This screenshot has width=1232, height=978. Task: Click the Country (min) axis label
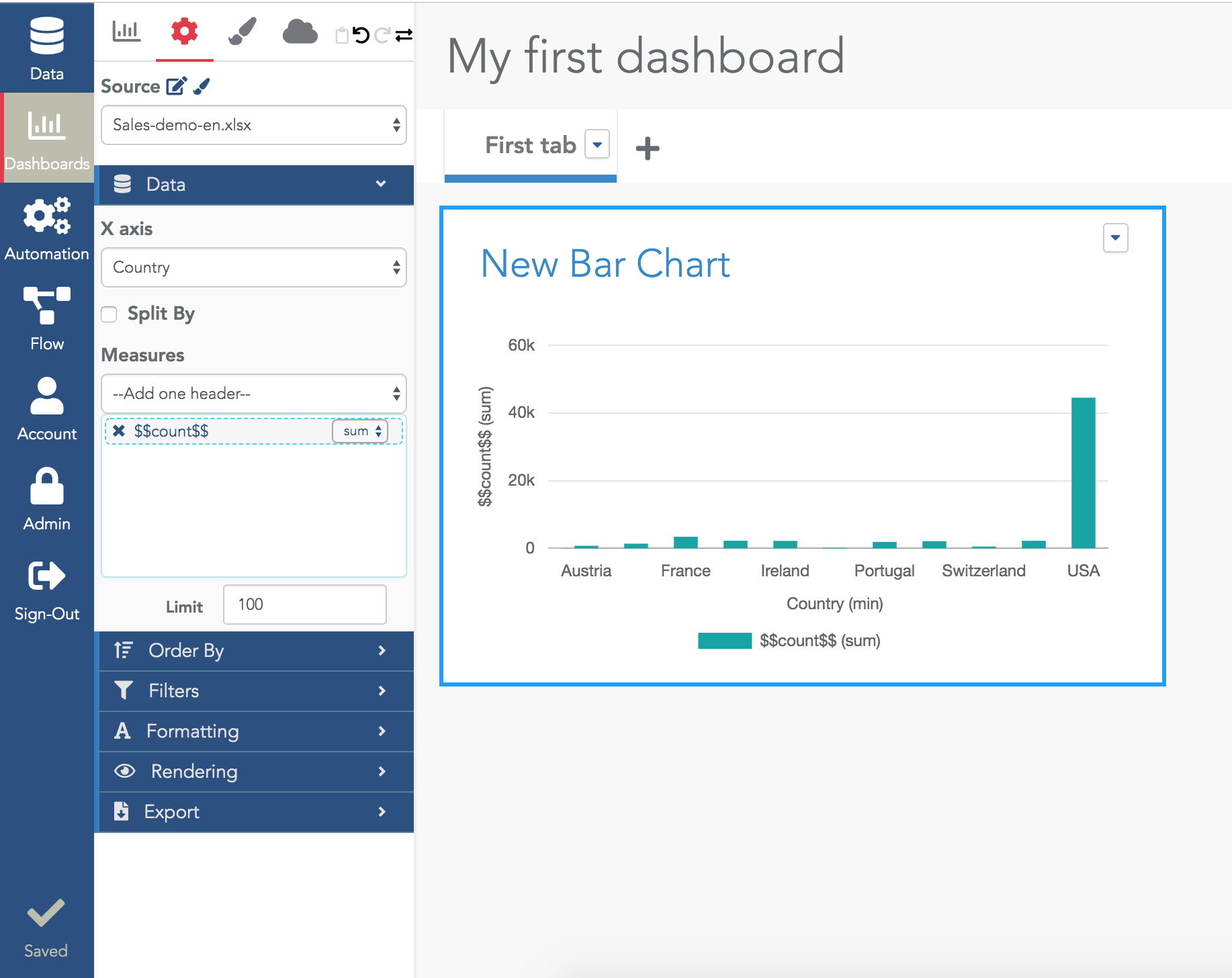pyautogui.click(x=835, y=604)
